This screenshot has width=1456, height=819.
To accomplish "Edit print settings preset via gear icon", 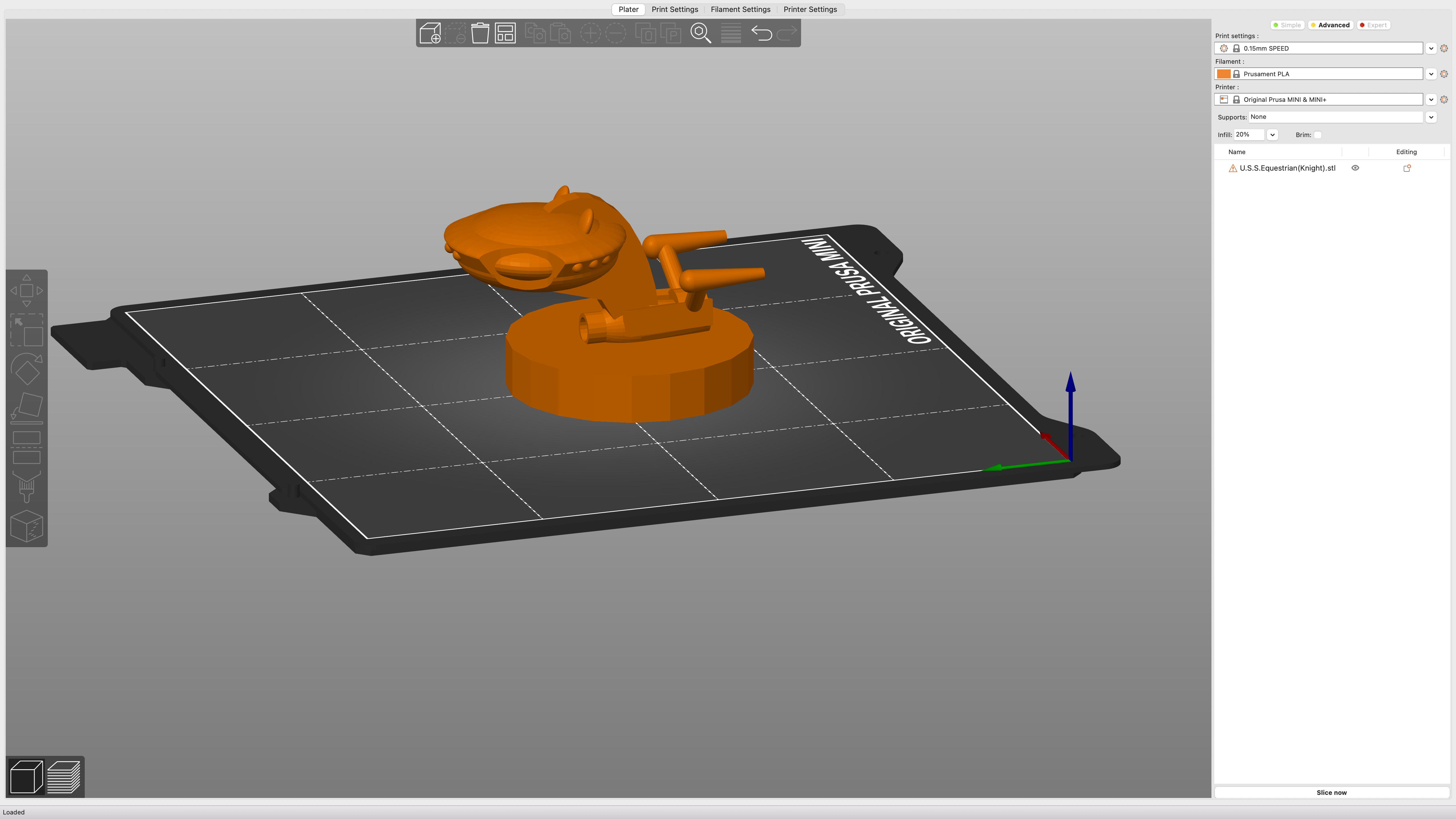I will tap(1444, 49).
